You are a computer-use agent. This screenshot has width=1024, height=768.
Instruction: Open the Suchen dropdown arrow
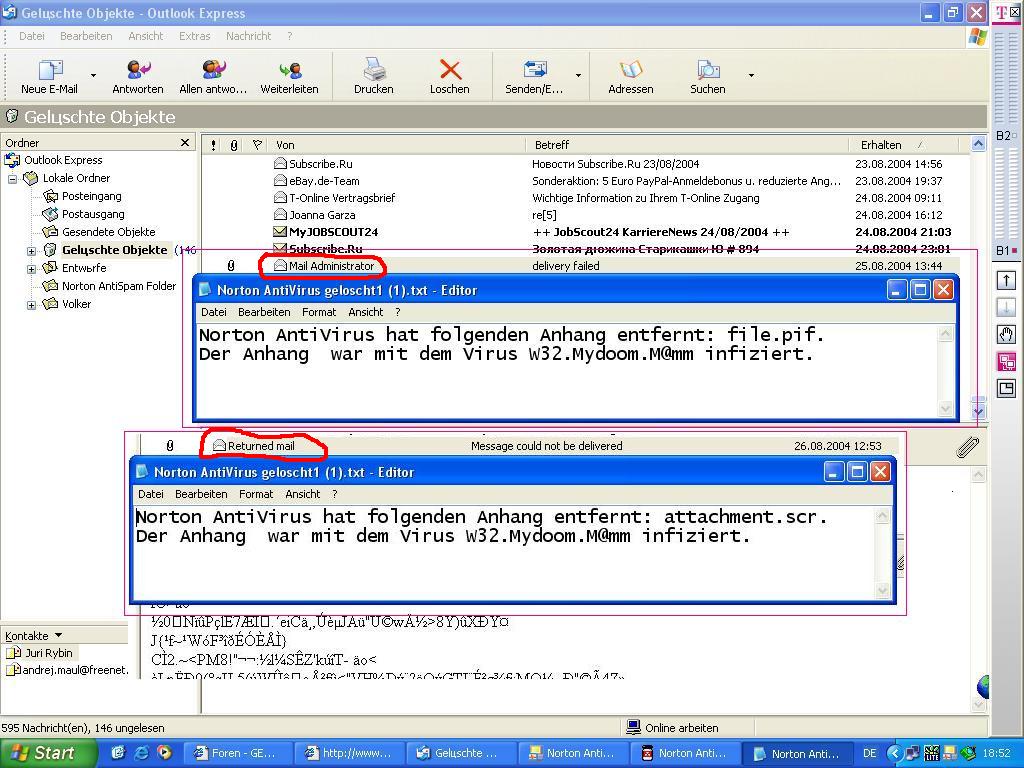coord(751,76)
